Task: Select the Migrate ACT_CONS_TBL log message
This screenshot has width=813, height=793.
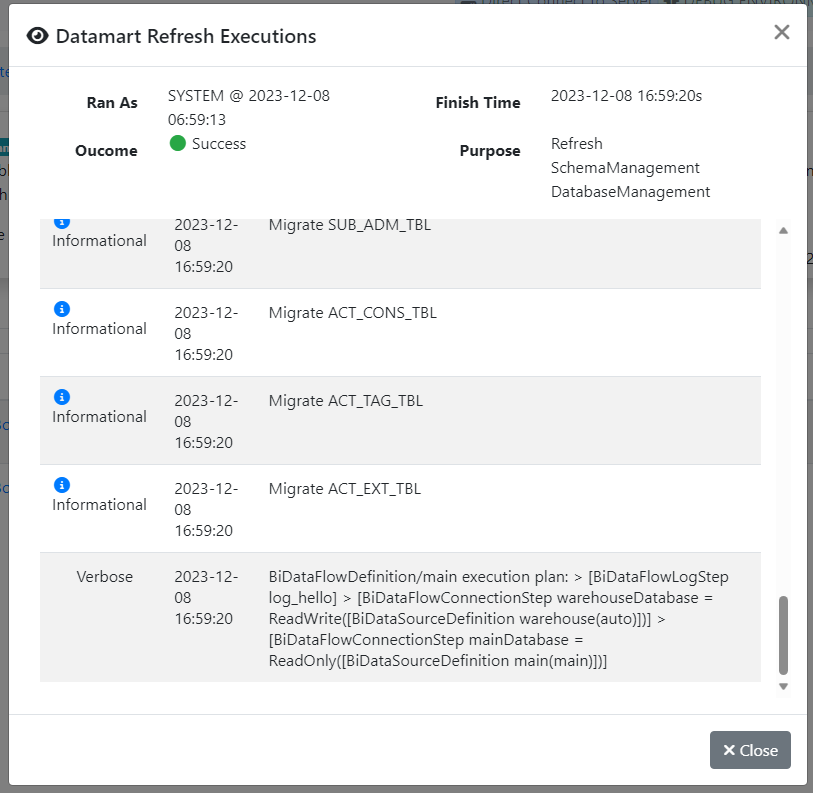Action: [352, 313]
